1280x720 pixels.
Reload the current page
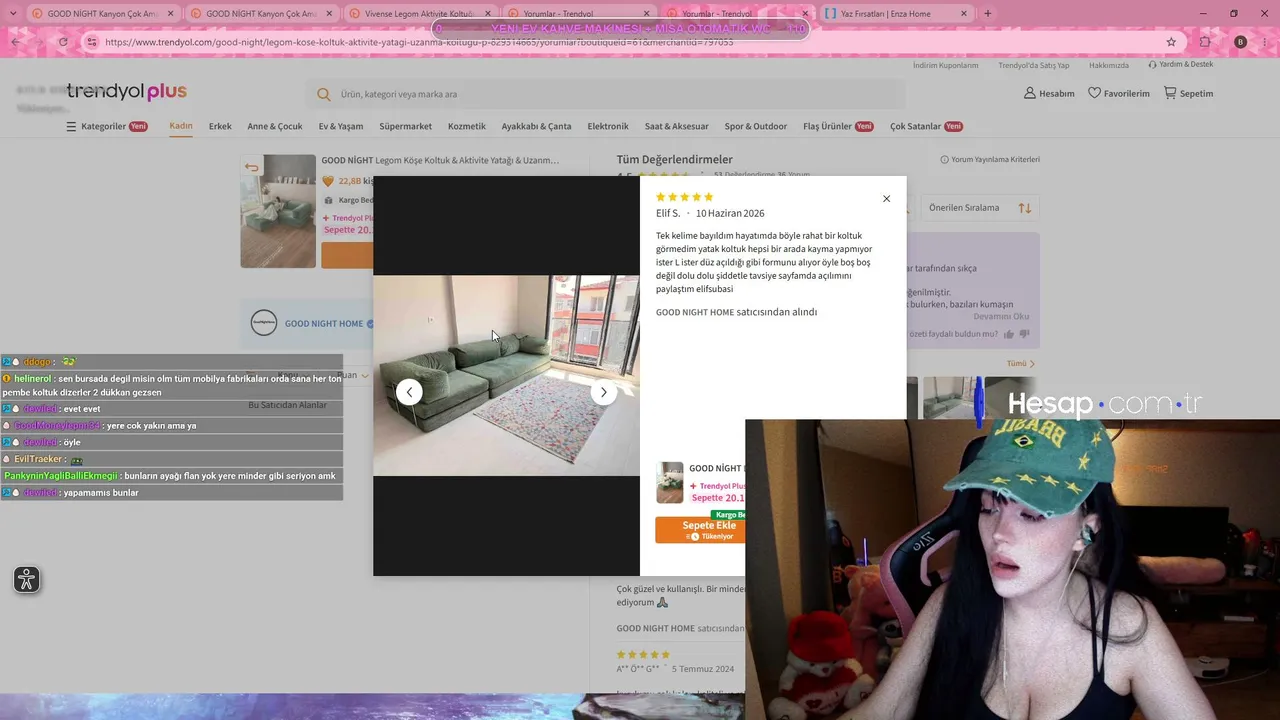coord(63,42)
